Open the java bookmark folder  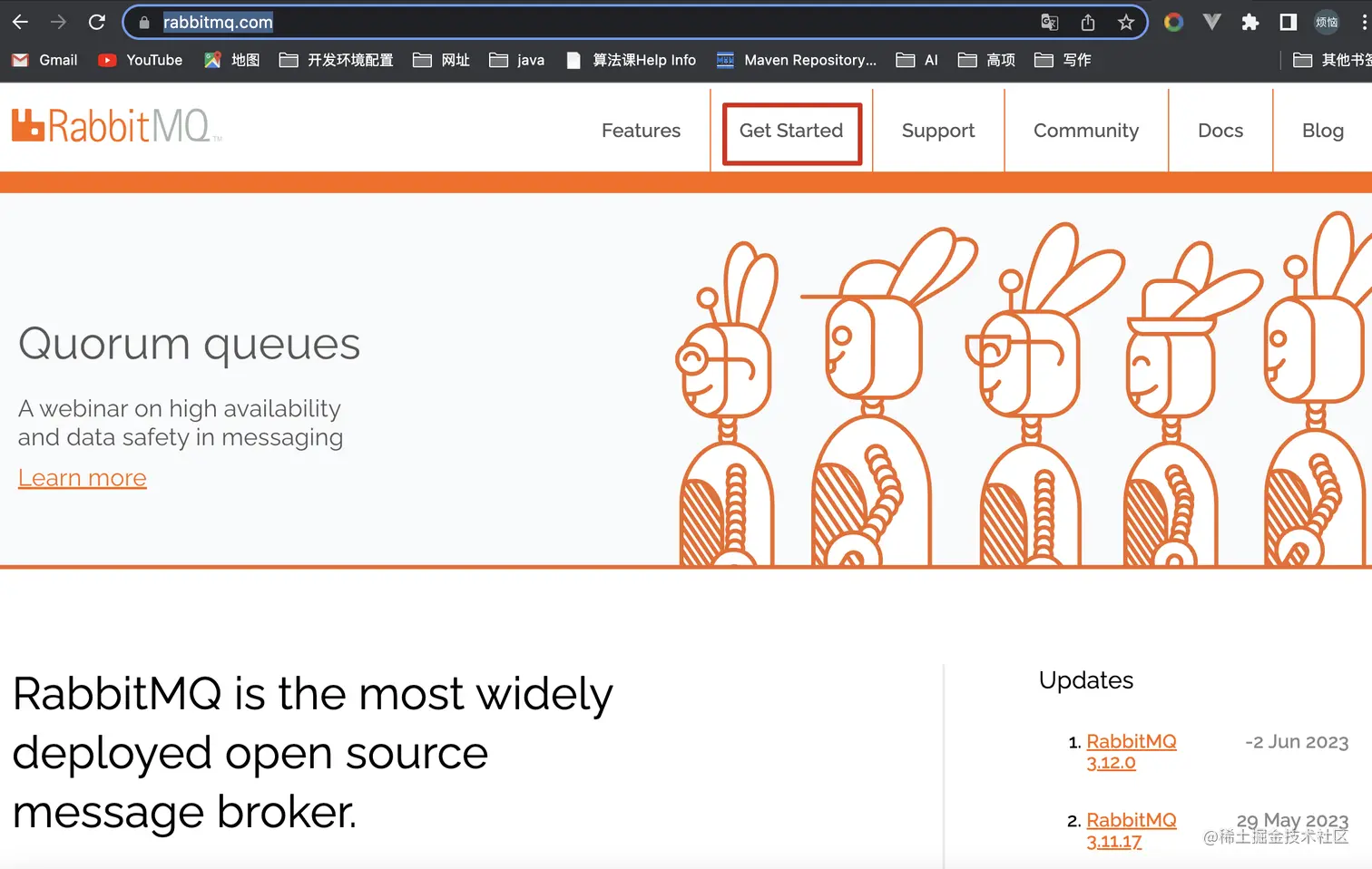[517, 60]
